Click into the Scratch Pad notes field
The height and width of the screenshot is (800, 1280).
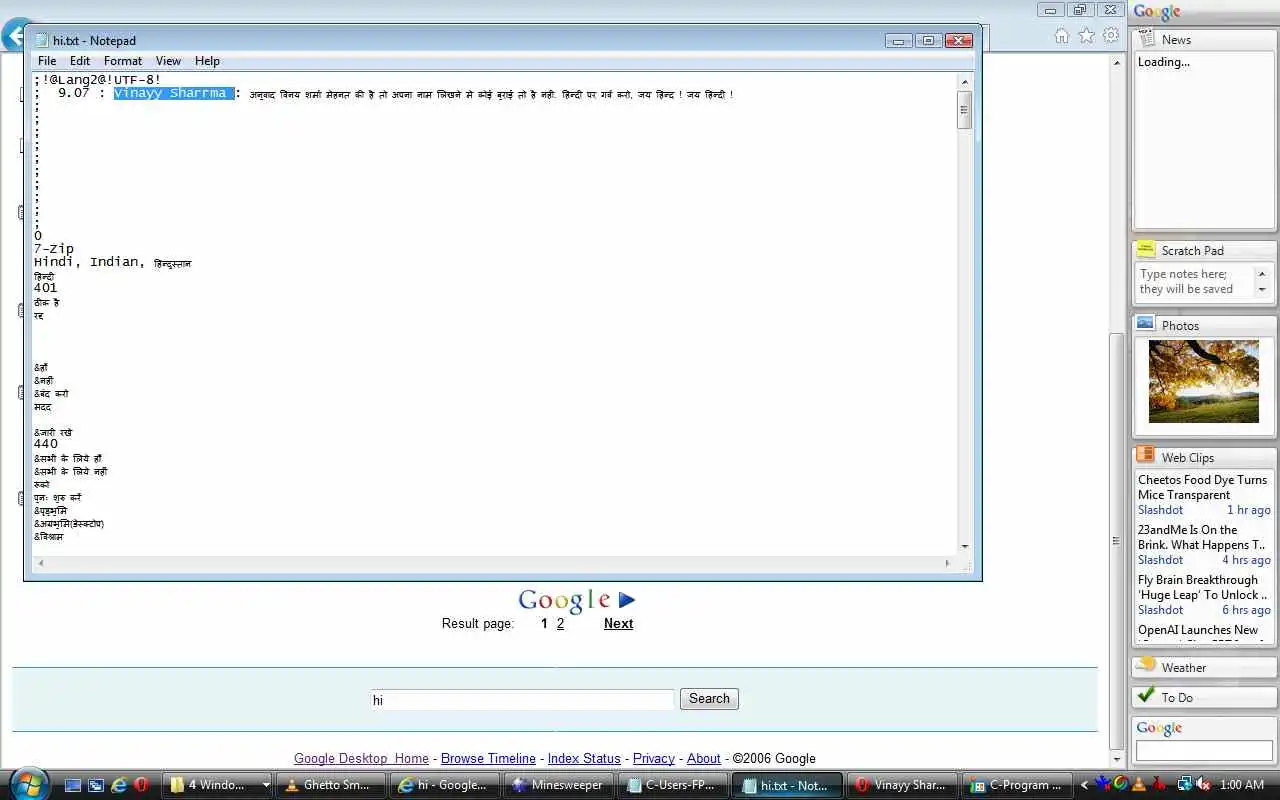(x=1196, y=281)
